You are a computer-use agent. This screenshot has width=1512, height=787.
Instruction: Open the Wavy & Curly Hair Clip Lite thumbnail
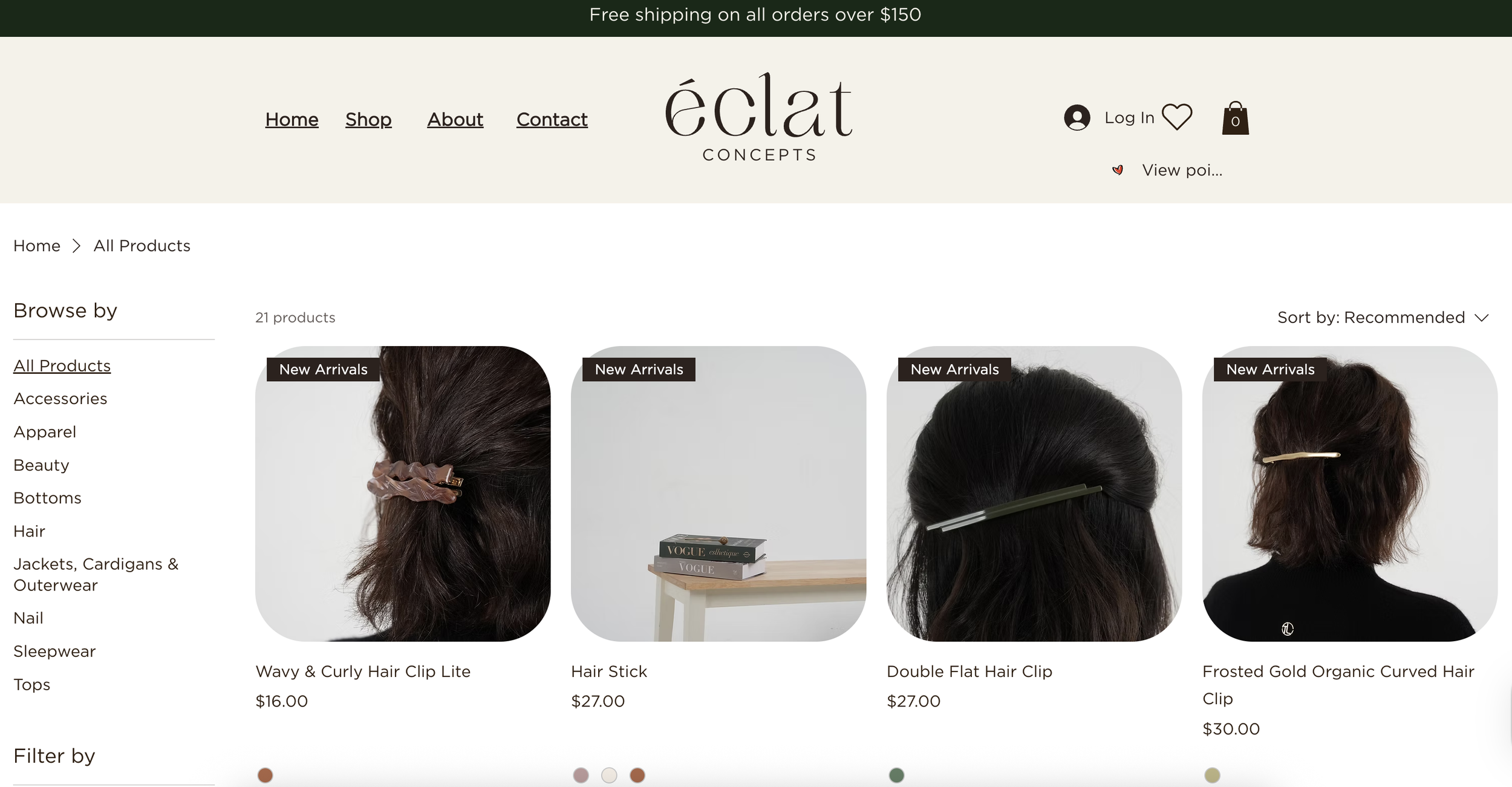[403, 494]
